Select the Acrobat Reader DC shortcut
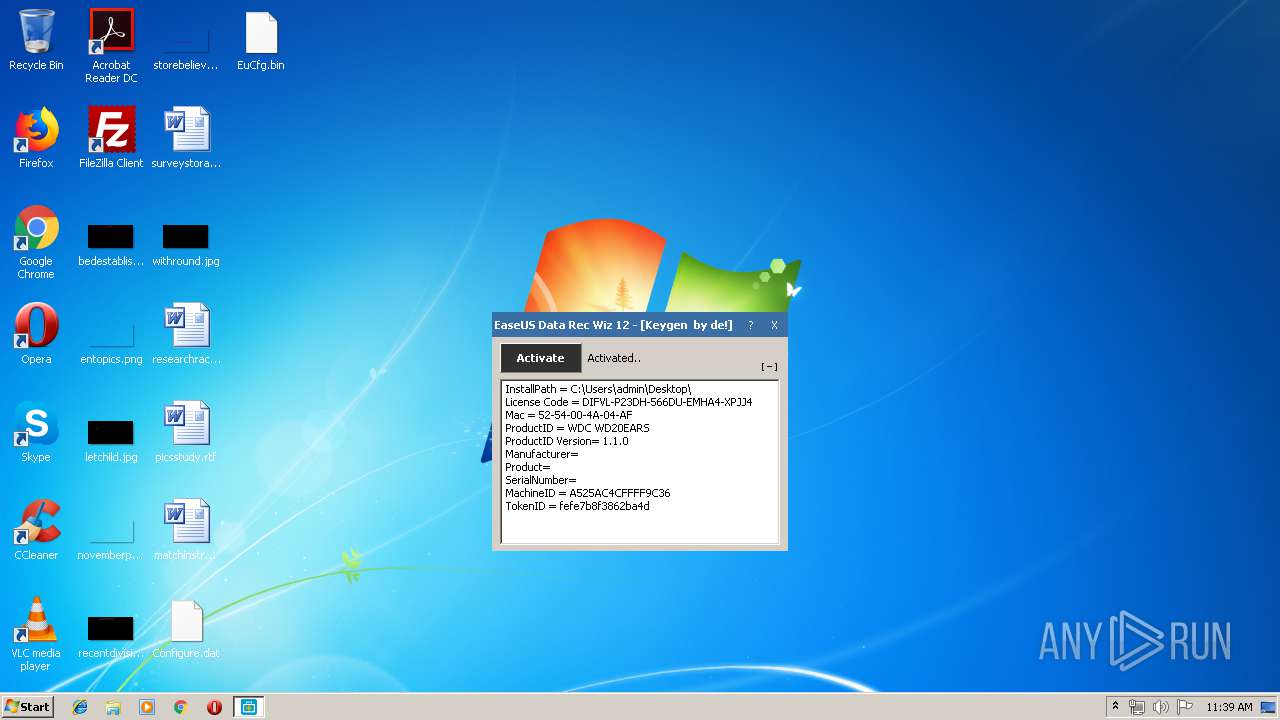The image size is (1280, 720). coord(111,46)
